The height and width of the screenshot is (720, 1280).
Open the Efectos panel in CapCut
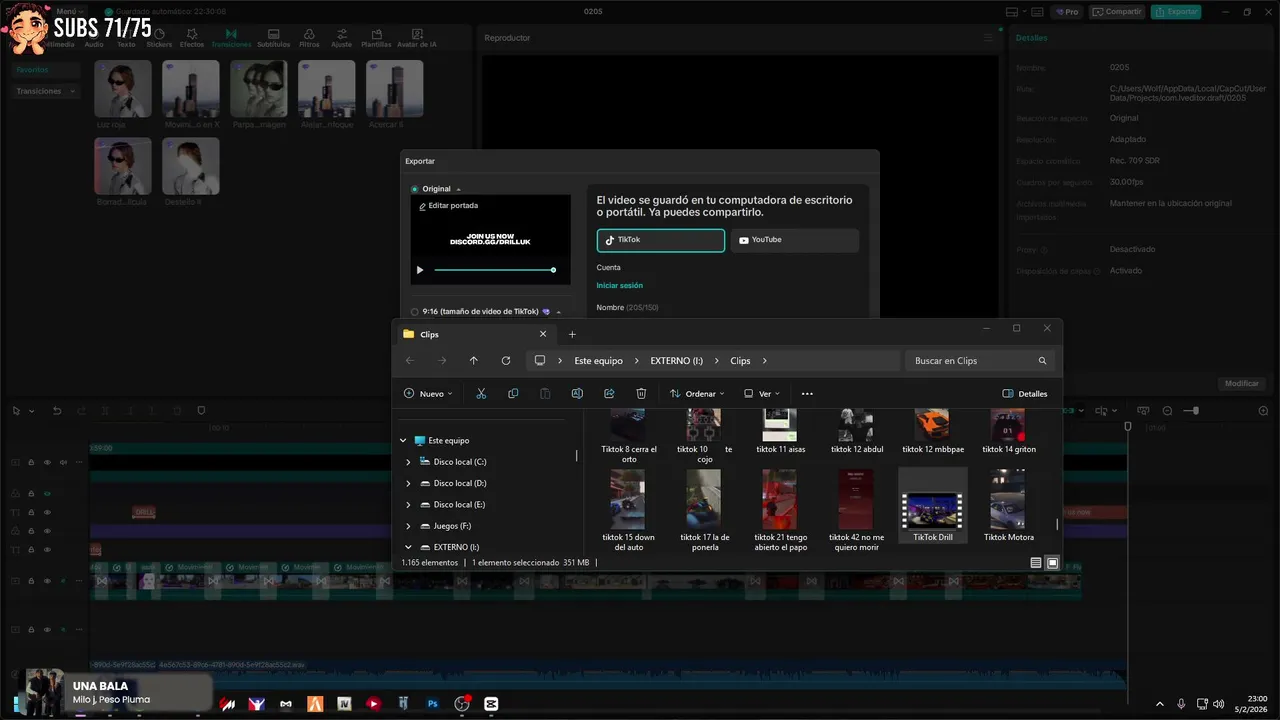coord(192,39)
